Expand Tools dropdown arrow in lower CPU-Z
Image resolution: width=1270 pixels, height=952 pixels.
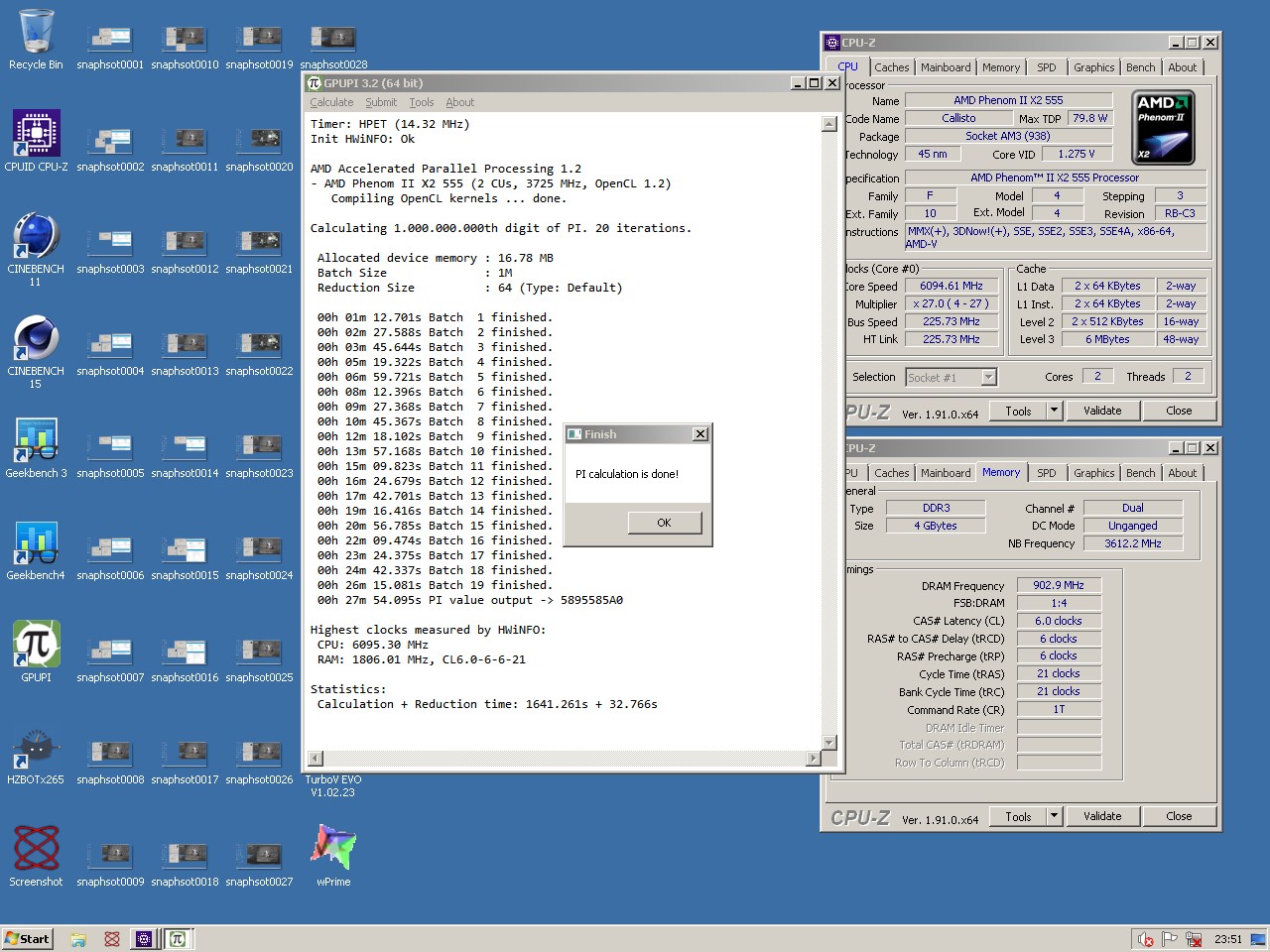[x=1054, y=816]
